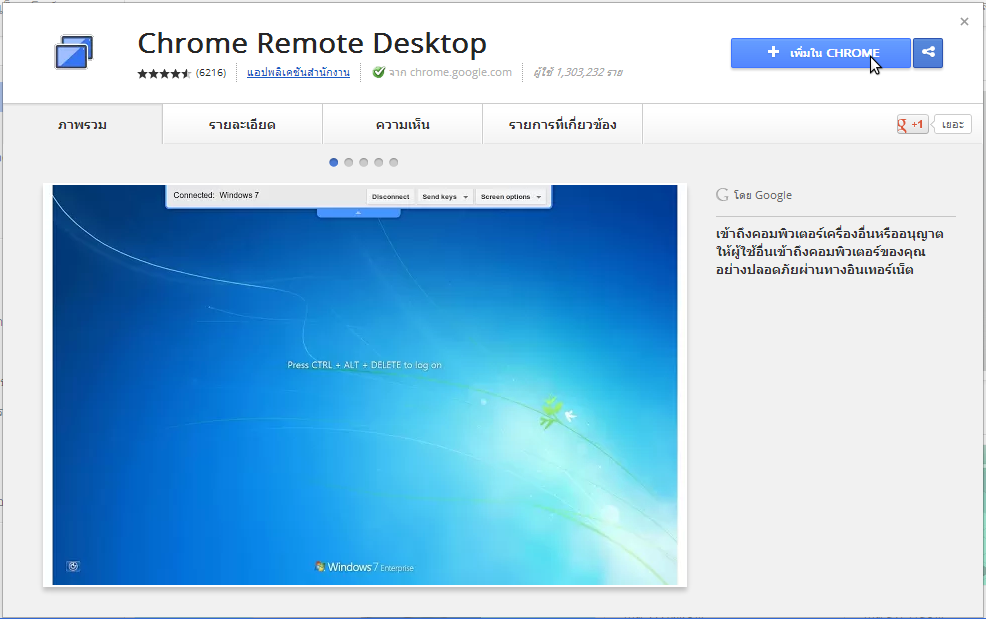Viewport: 986px width, 619px height.
Task: Click the Thai extension description paragraph
Action: 829,252
